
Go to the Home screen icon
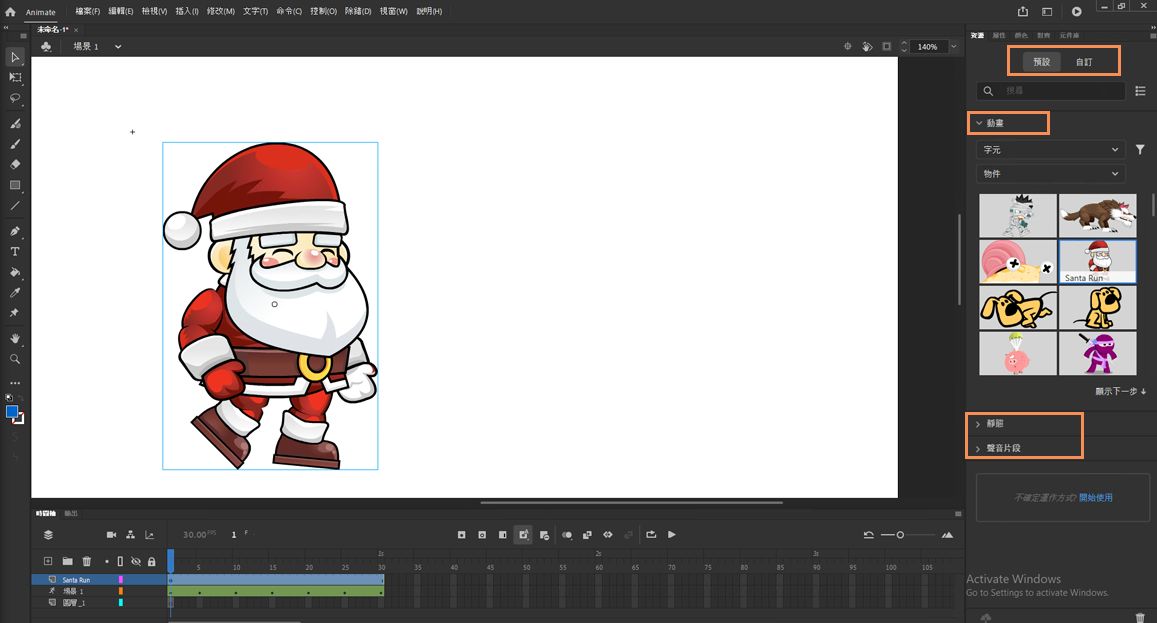pyautogui.click(x=10, y=12)
